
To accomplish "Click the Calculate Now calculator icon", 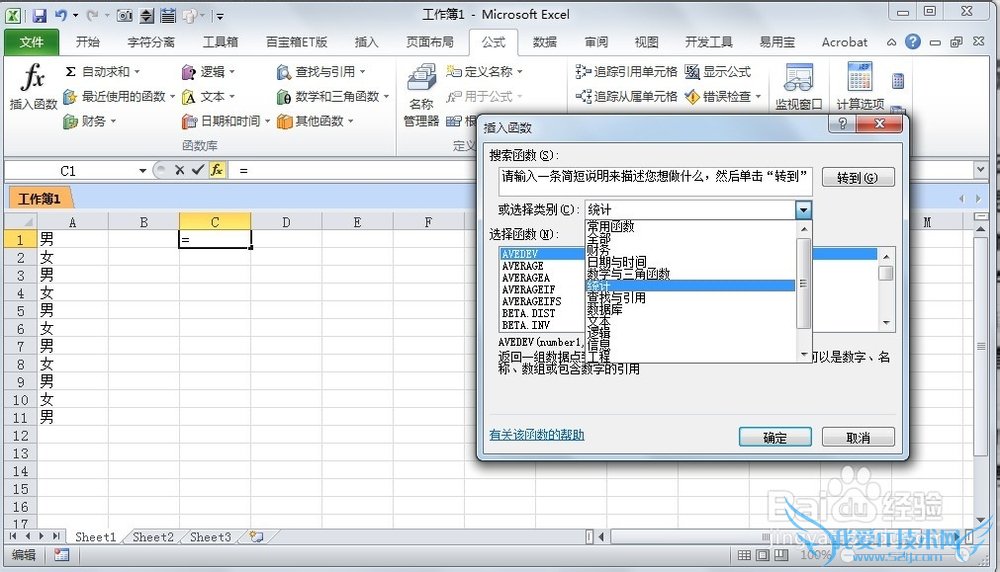I will coord(898,81).
